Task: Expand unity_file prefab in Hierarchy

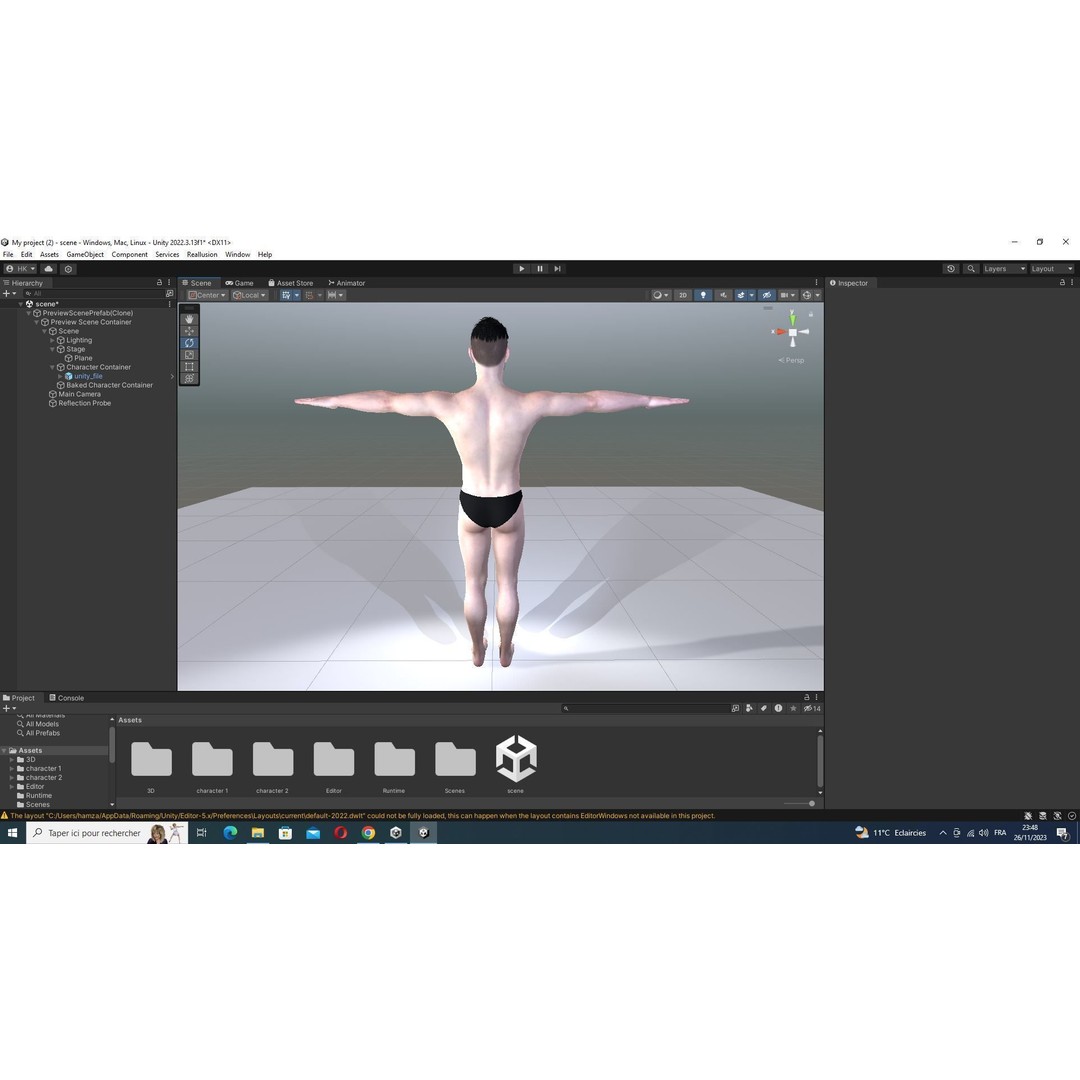Action: pyautogui.click(x=61, y=376)
